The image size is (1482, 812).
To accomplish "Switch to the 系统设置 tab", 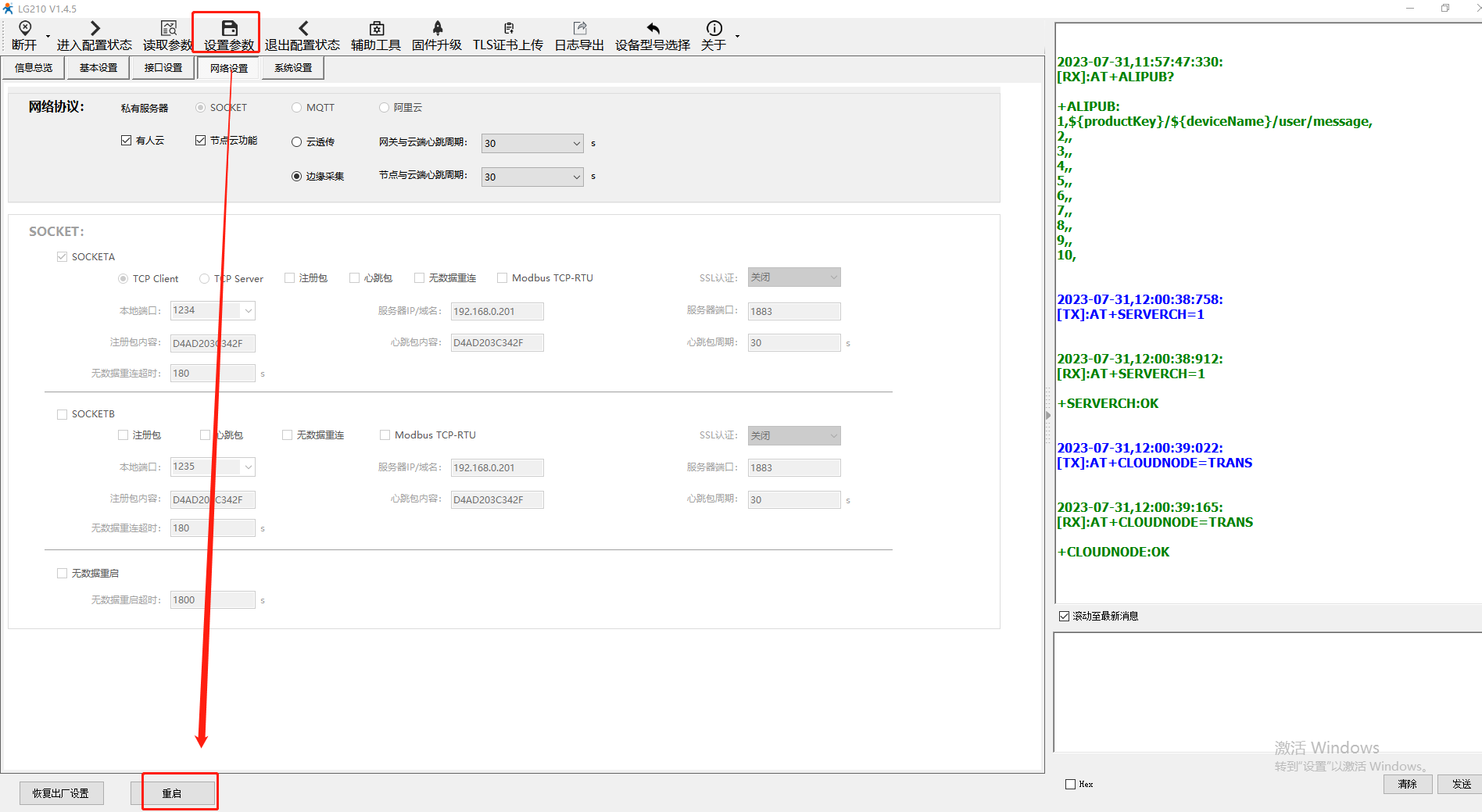I will (x=293, y=68).
